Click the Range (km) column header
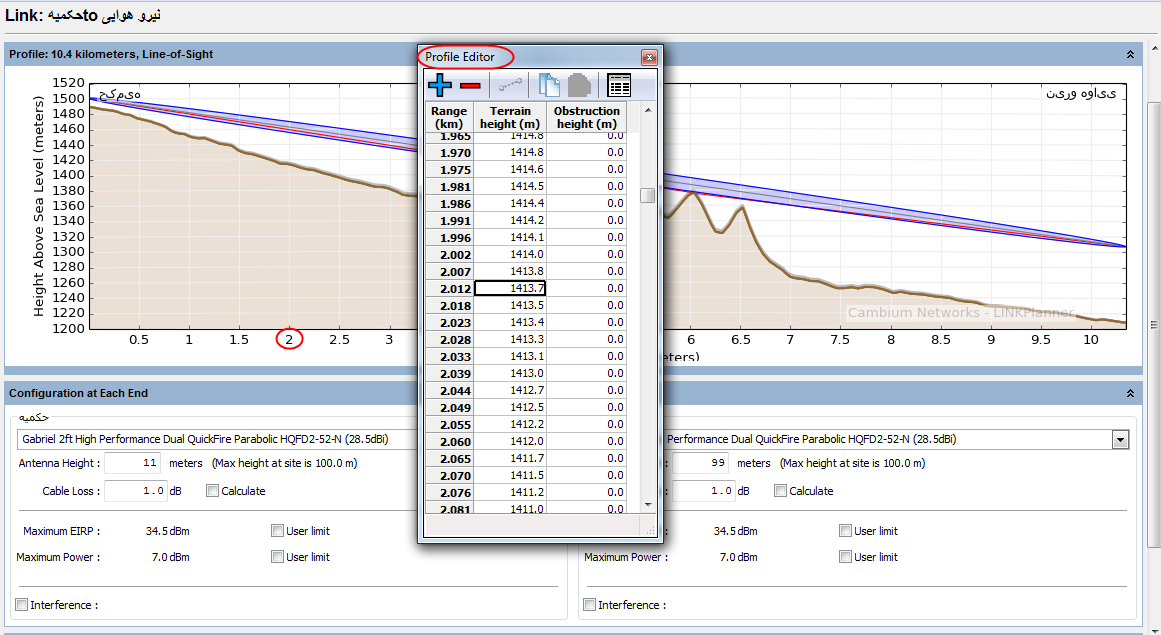 pyautogui.click(x=449, y=117)
